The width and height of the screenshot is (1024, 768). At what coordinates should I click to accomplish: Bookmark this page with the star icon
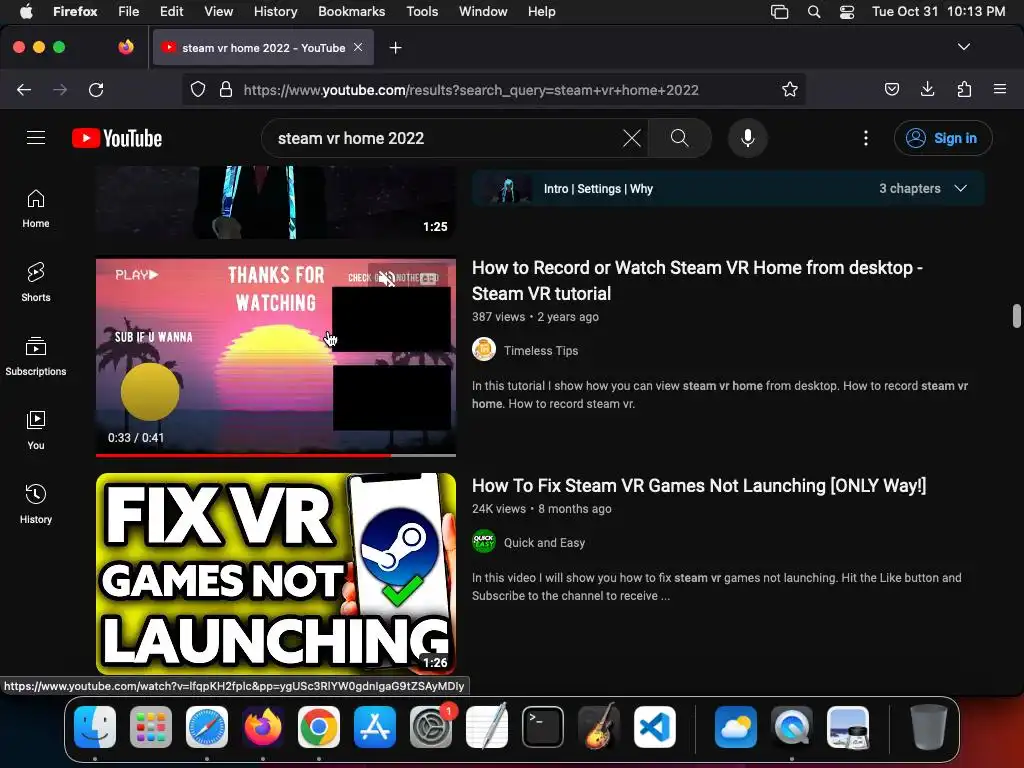click(x=790, y=89)
